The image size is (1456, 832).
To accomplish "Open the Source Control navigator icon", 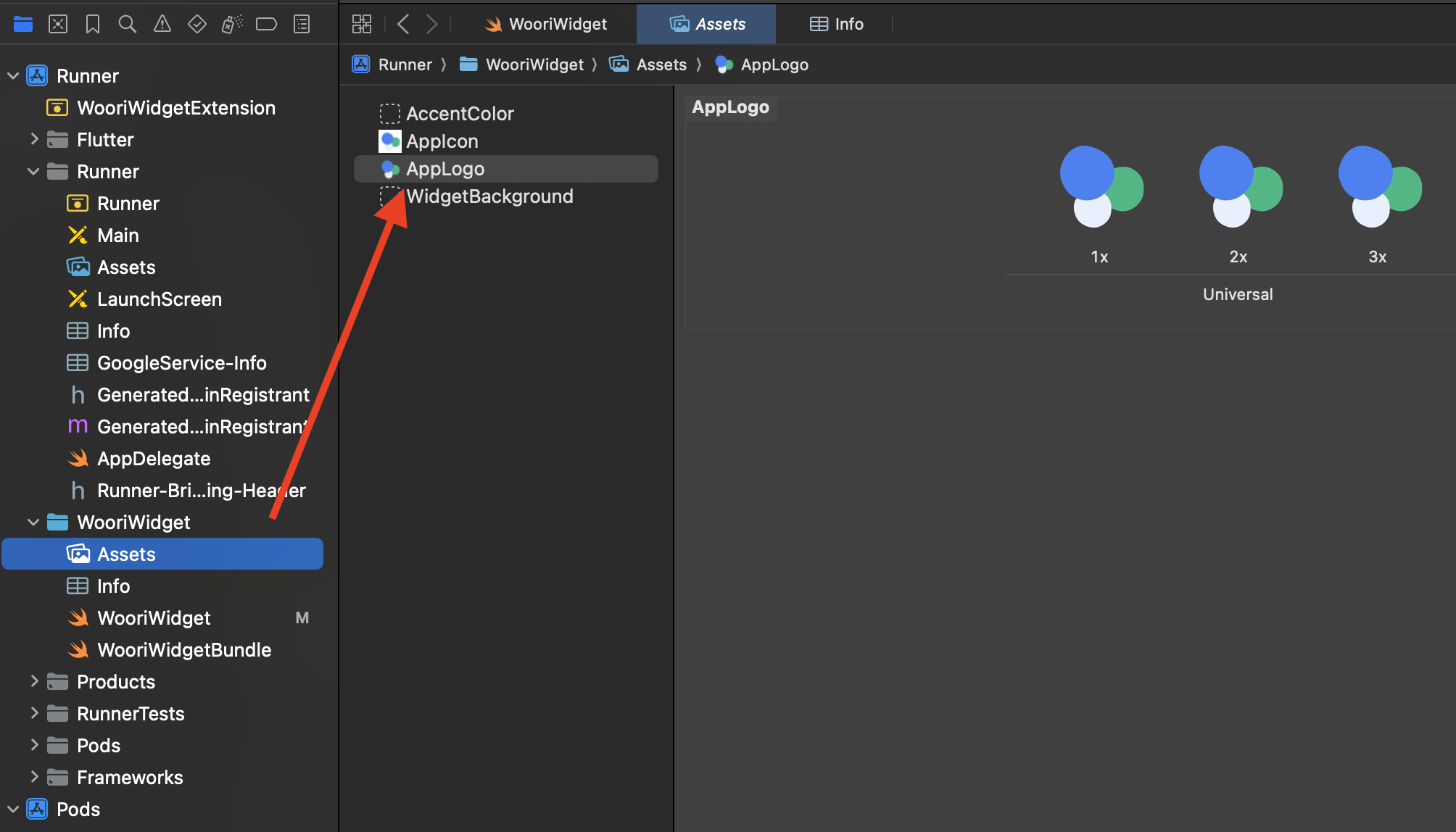I will (58, 24).
